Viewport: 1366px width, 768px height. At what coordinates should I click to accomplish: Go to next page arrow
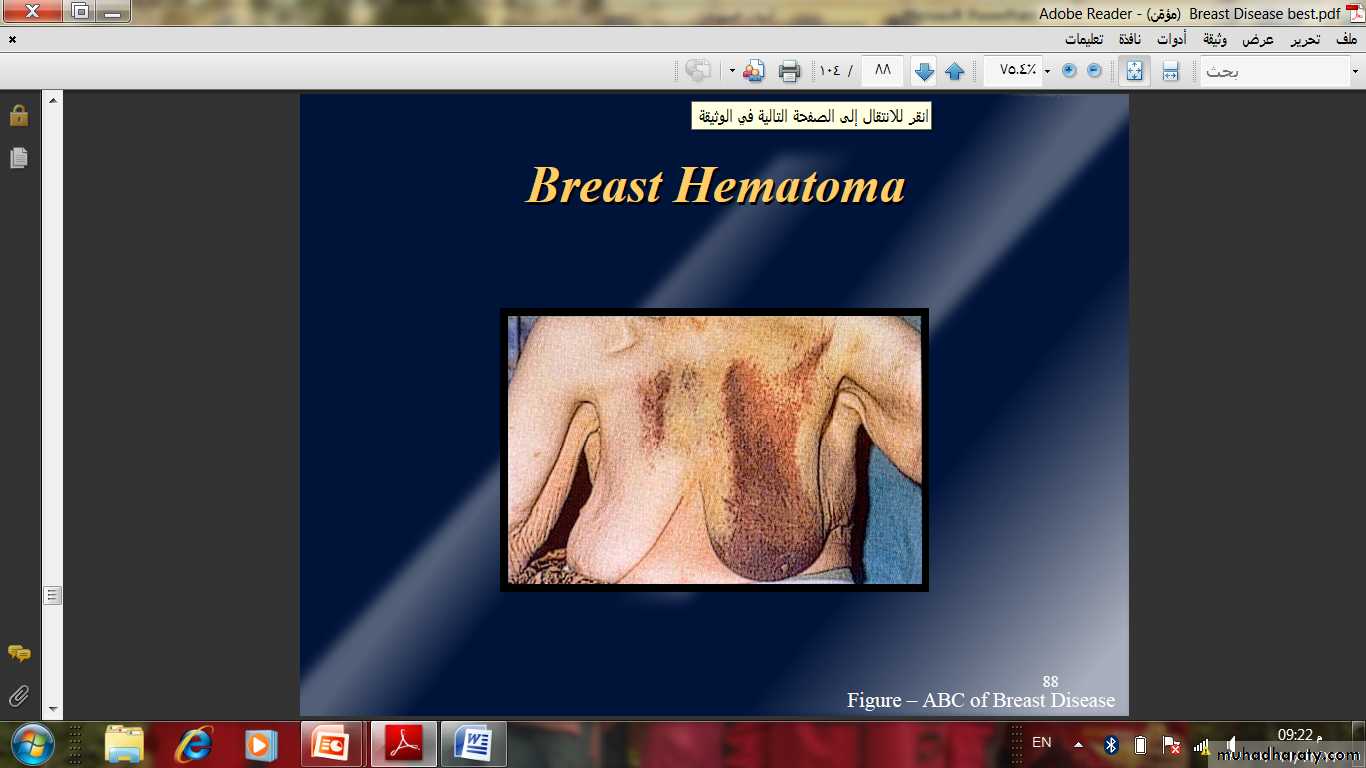[x=924, y=71]
